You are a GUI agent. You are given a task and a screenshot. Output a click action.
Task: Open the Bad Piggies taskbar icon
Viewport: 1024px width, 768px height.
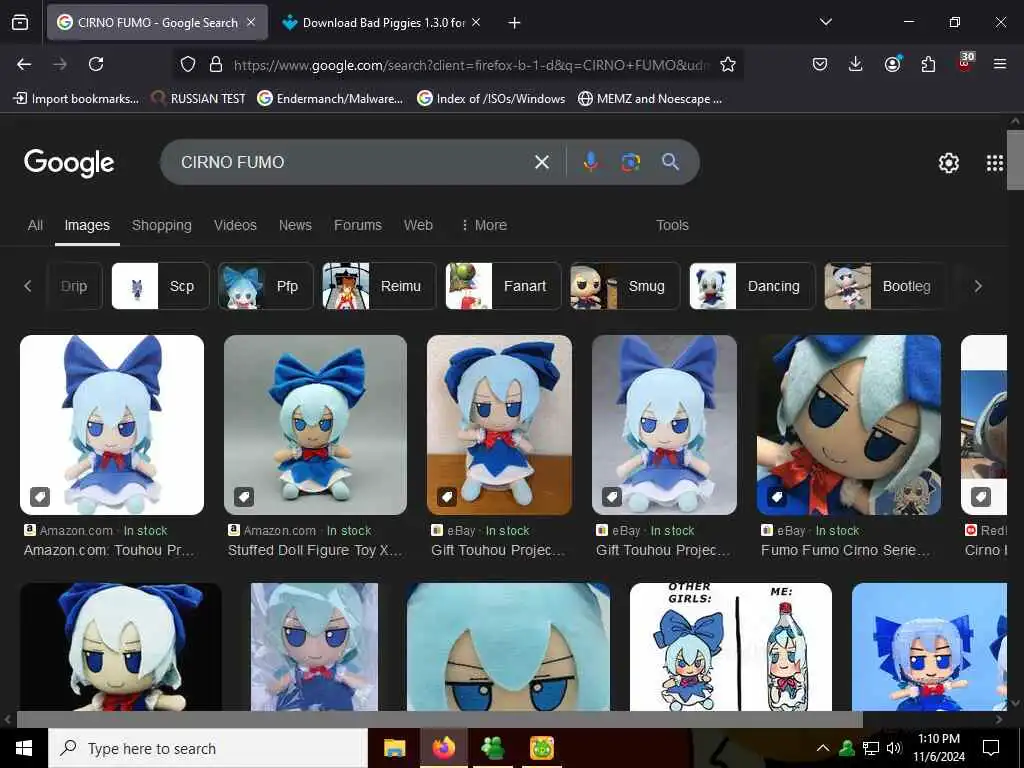(x=541, y=748)
